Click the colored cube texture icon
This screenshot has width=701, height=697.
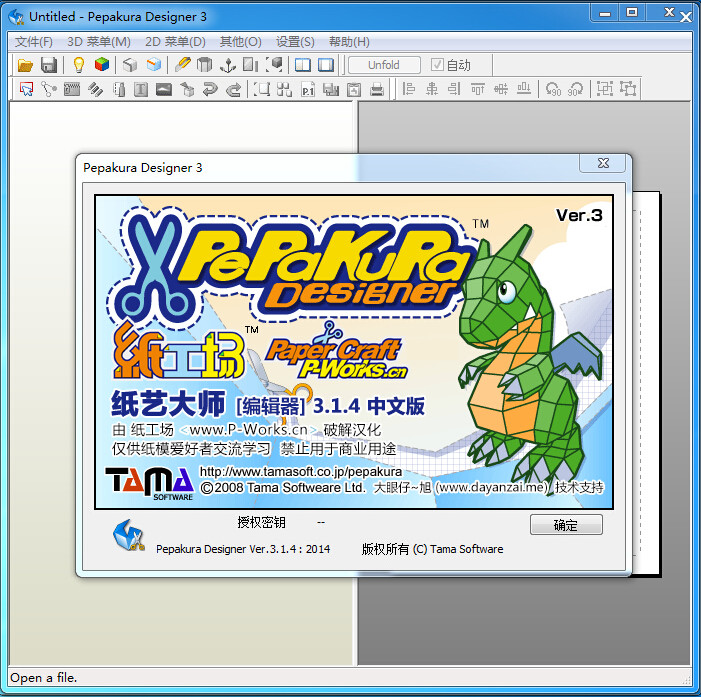pyautogui.click(x=102, y=65)
